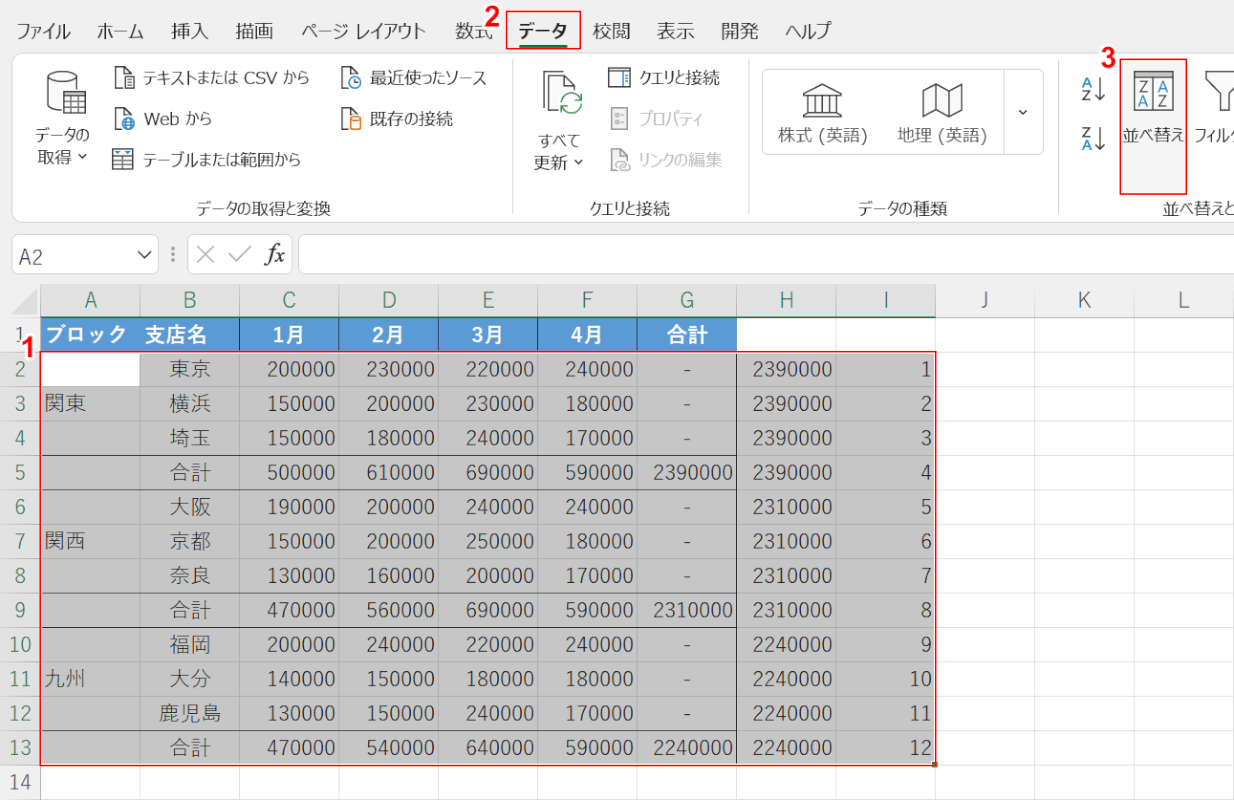This screenshot has width=1234, height=800.
Task: Select the データ tab
Action: (543, 31)
